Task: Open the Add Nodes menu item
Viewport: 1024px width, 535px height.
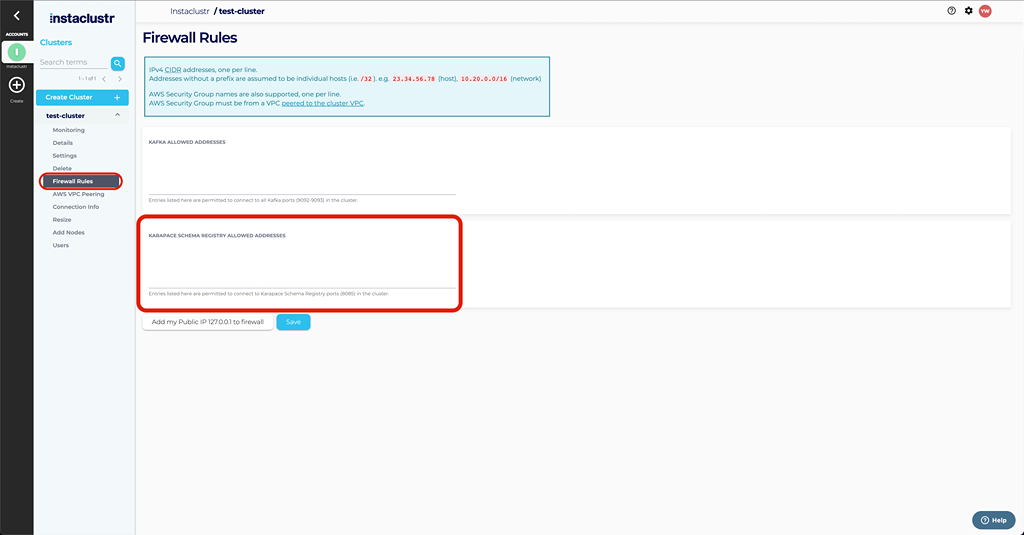Action: click(x=68, y=232)
